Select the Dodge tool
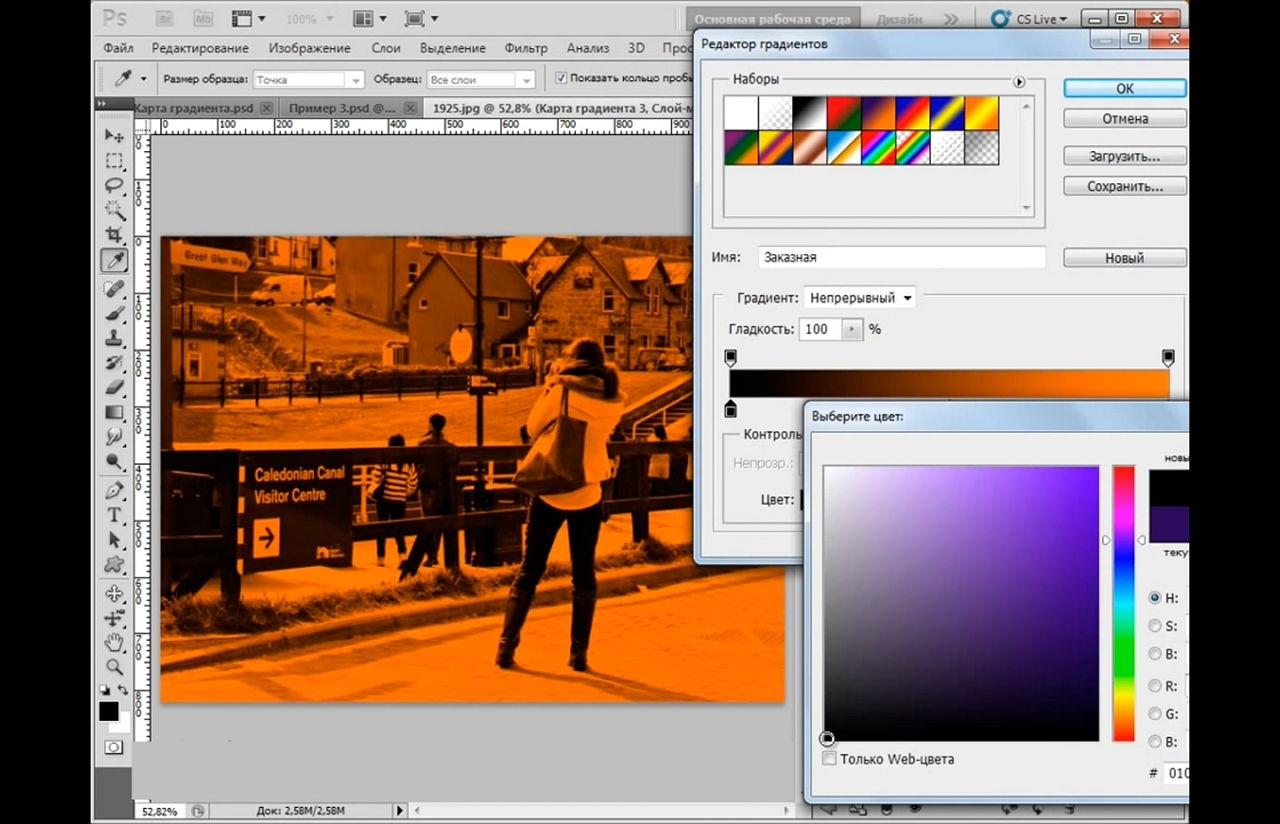This screenshot has height=824, width=1280. point(114,462)
